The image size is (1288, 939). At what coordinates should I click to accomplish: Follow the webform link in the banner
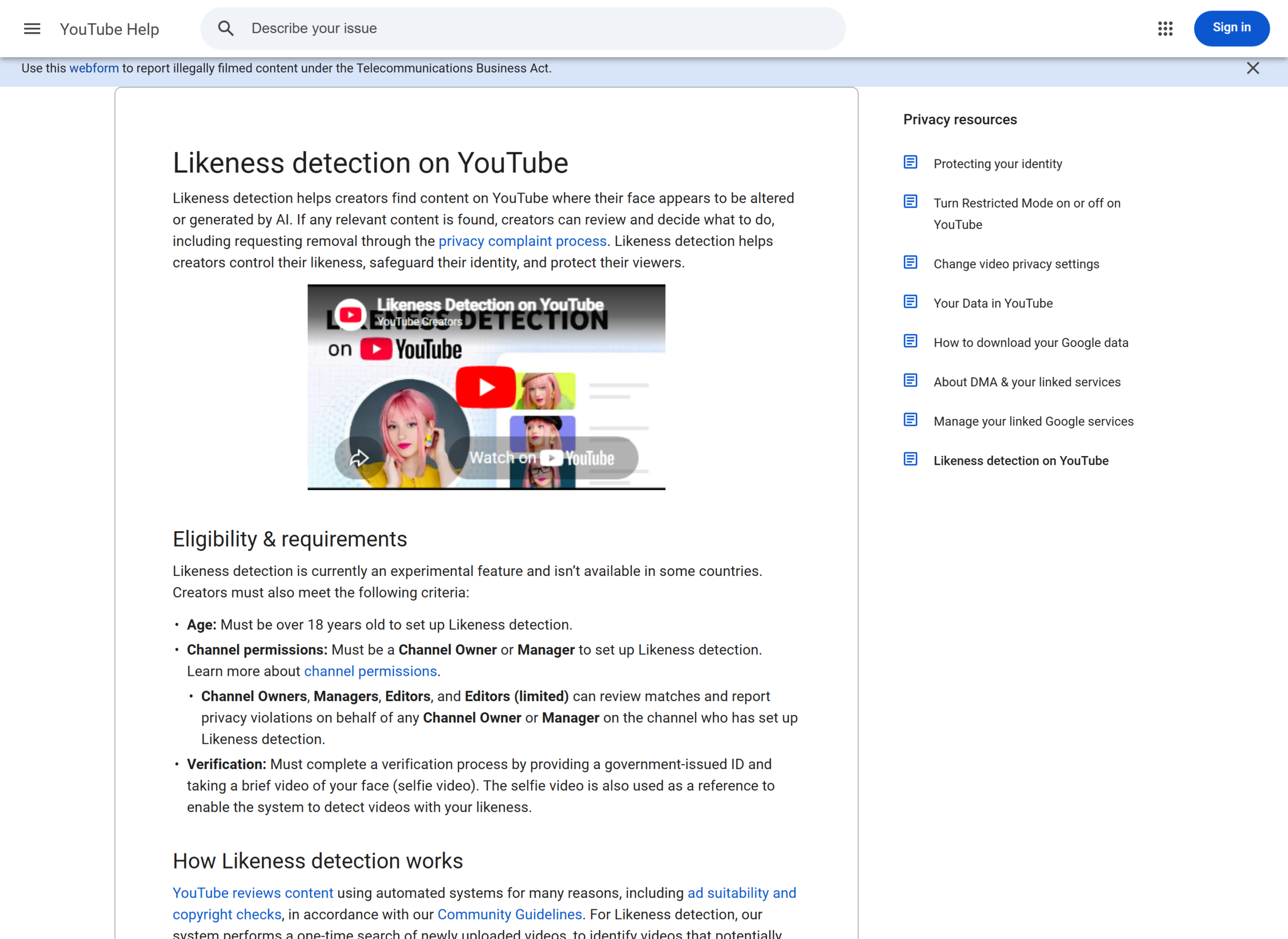(94, 68)
